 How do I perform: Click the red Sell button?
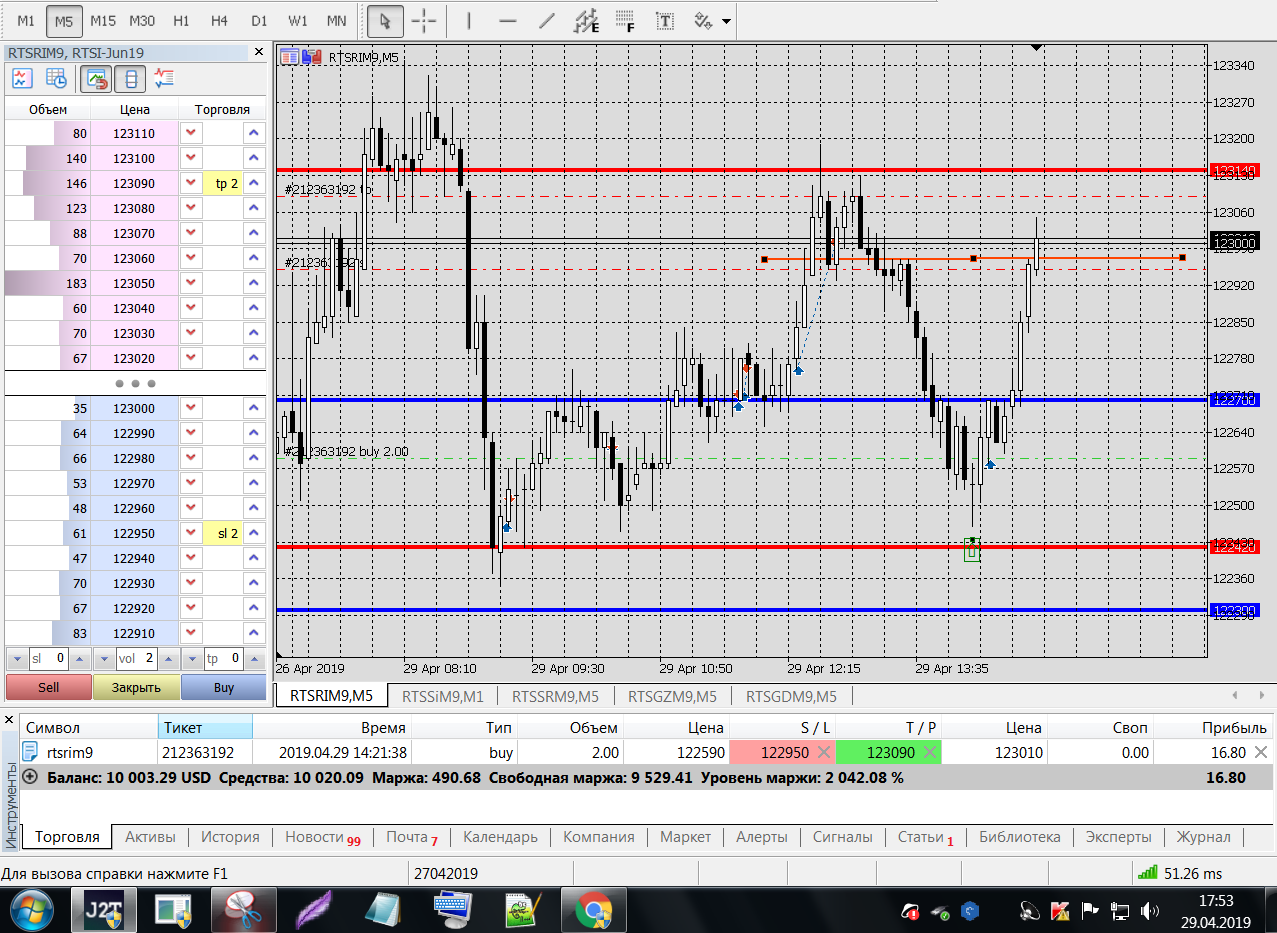click(48, 687)
